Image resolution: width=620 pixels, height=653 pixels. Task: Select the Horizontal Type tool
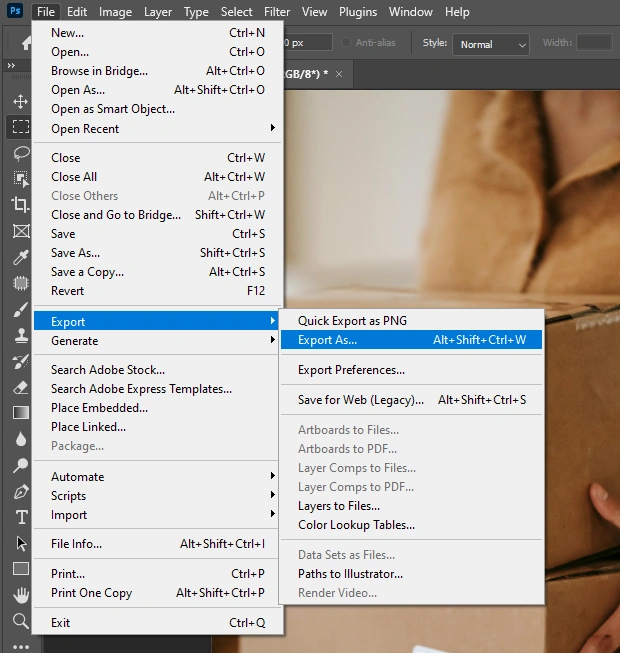click(x=22, y=517)
